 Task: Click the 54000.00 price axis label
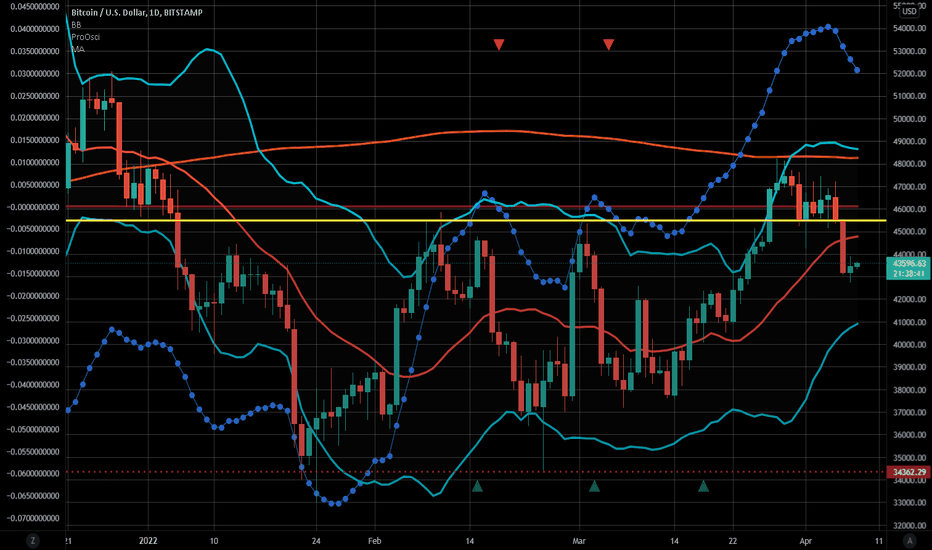point(909,29)
